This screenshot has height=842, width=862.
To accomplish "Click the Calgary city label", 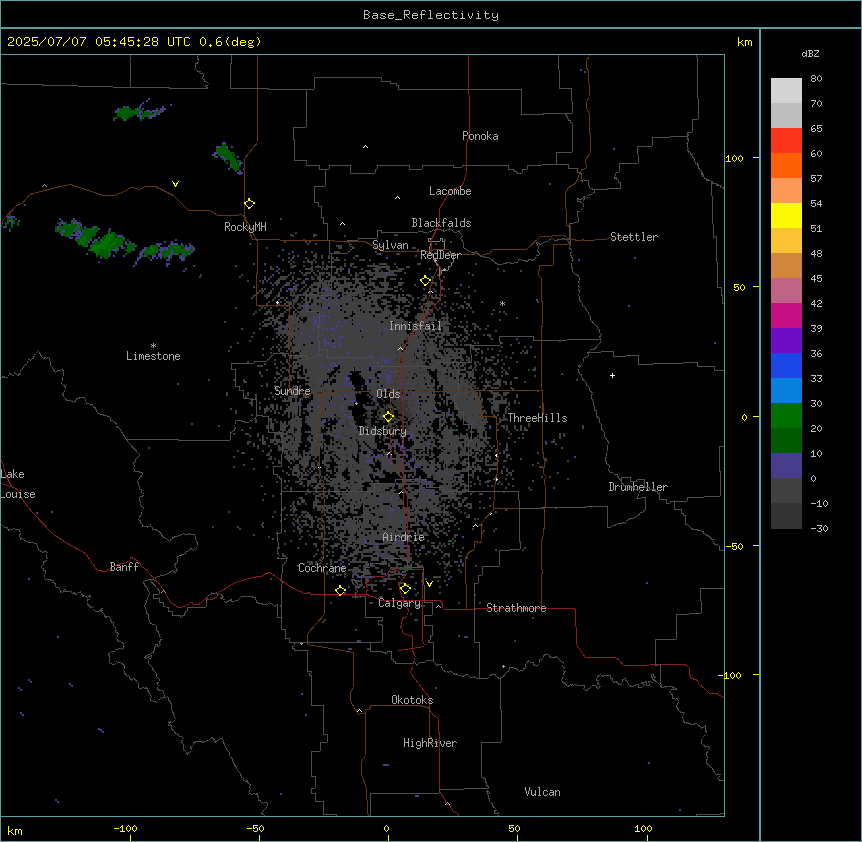I will 400,603.
